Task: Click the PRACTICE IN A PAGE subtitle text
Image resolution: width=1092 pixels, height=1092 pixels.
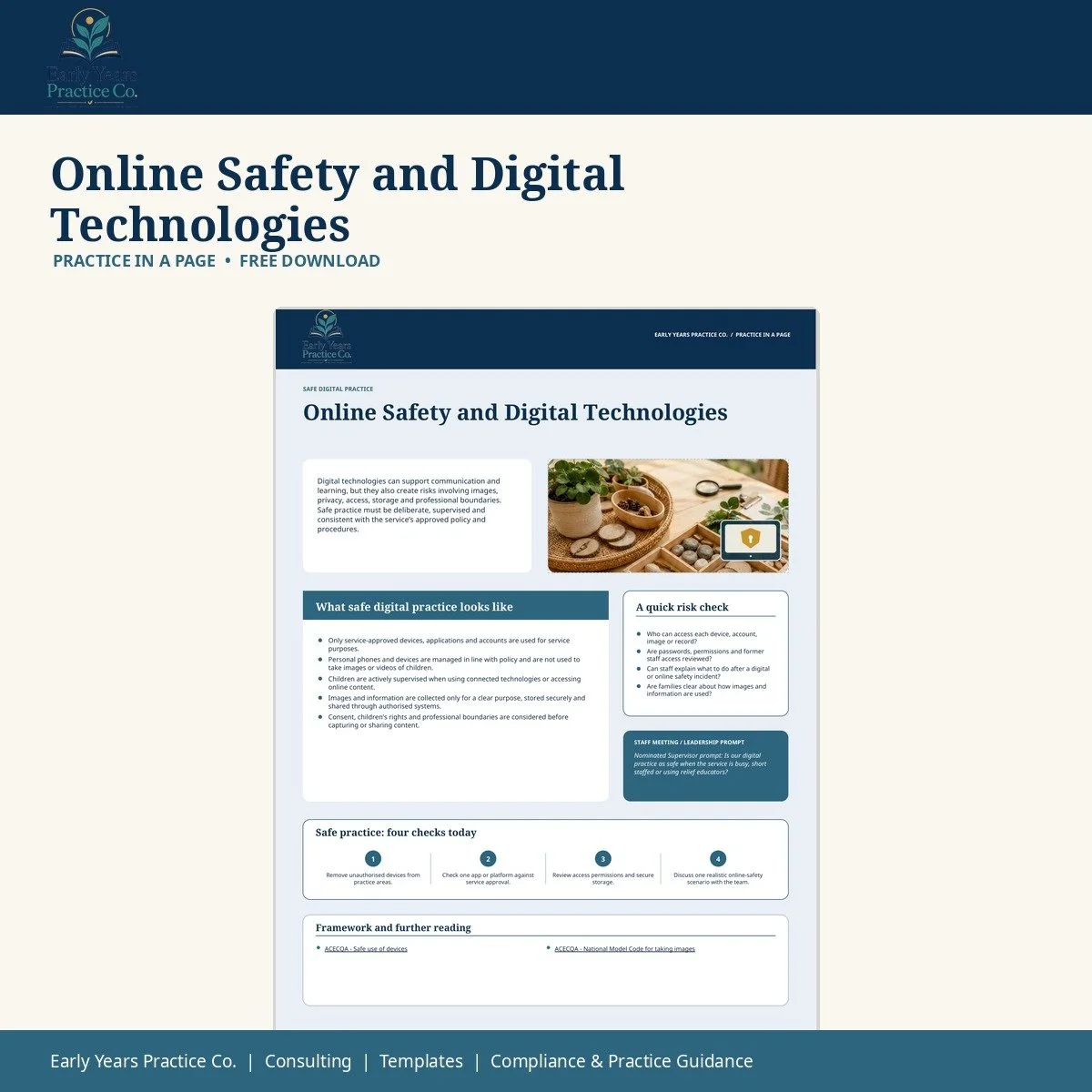Action: (134, 261)
